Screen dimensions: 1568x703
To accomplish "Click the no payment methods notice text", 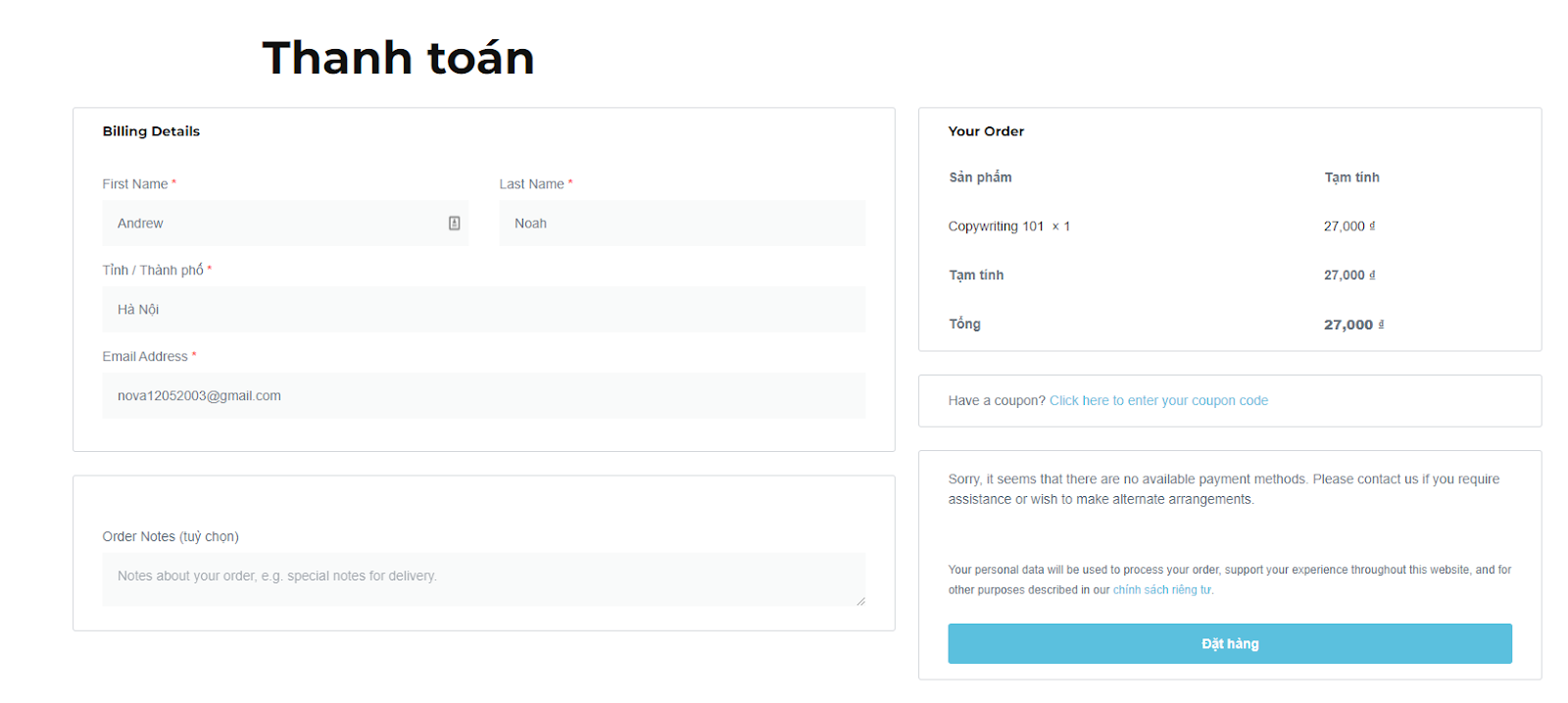I will click(1224, 489).
